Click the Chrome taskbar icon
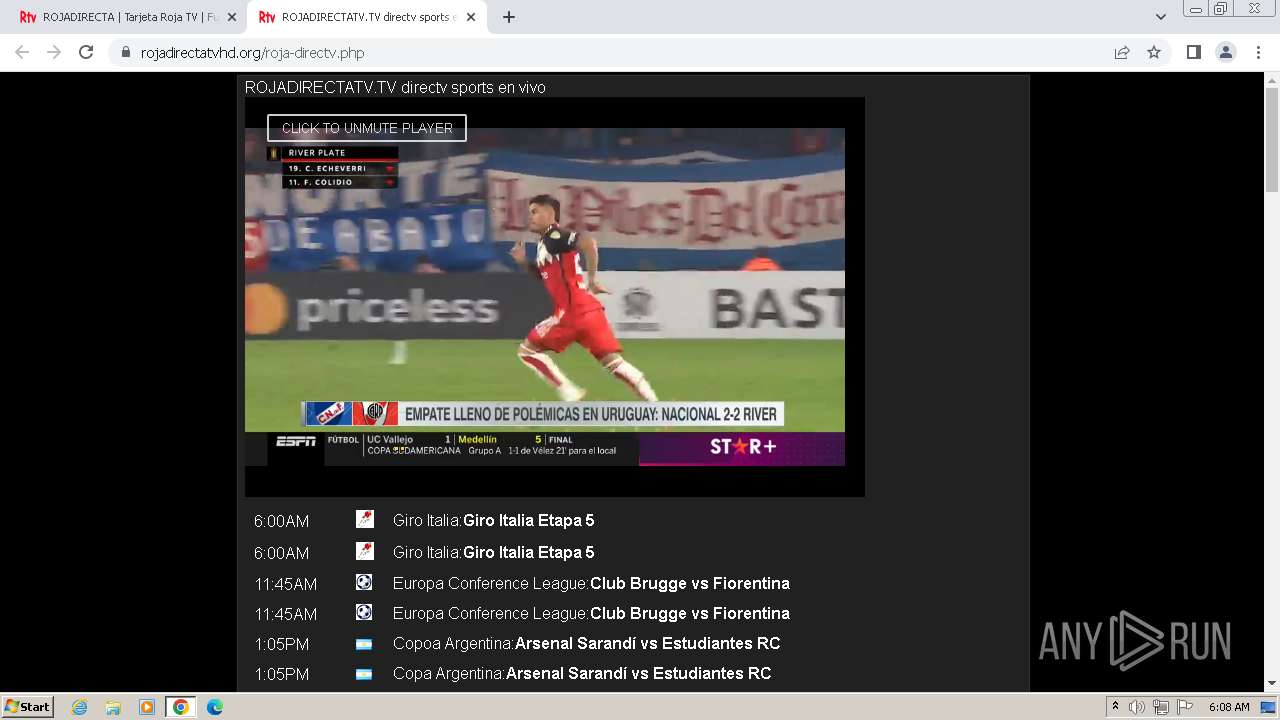Viewport: 1280px width, 720px height. 181,707
